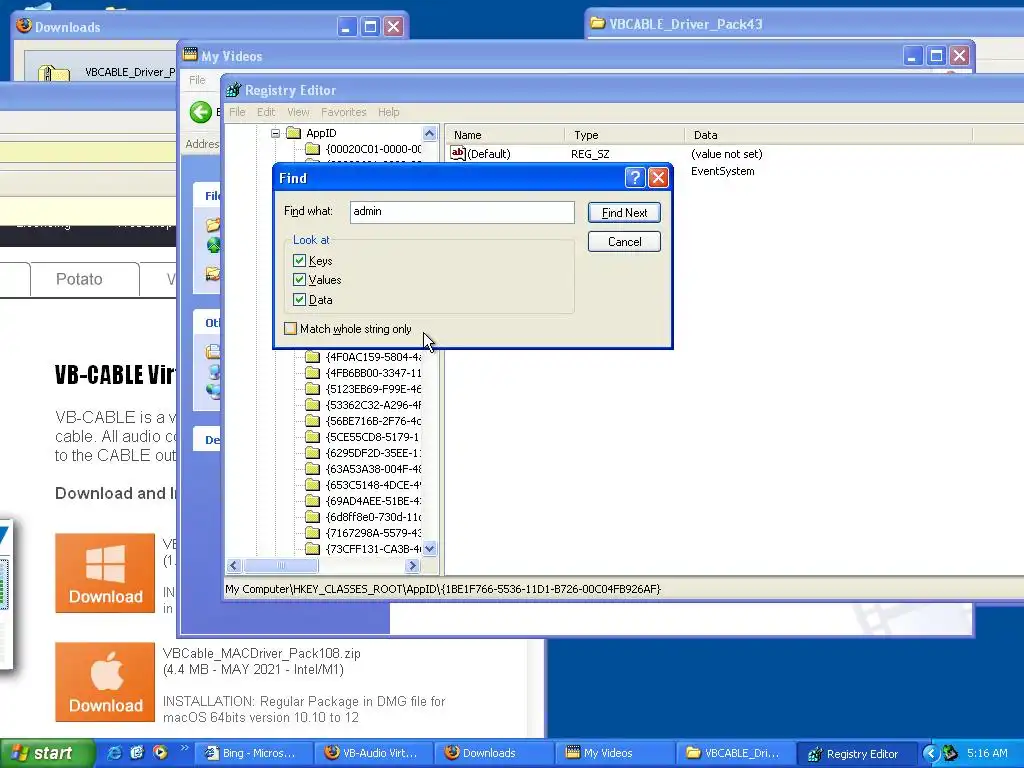Click the EventSystem data value
The width and height of the screenshot is (1024, 768).
[x=722, y=171]
